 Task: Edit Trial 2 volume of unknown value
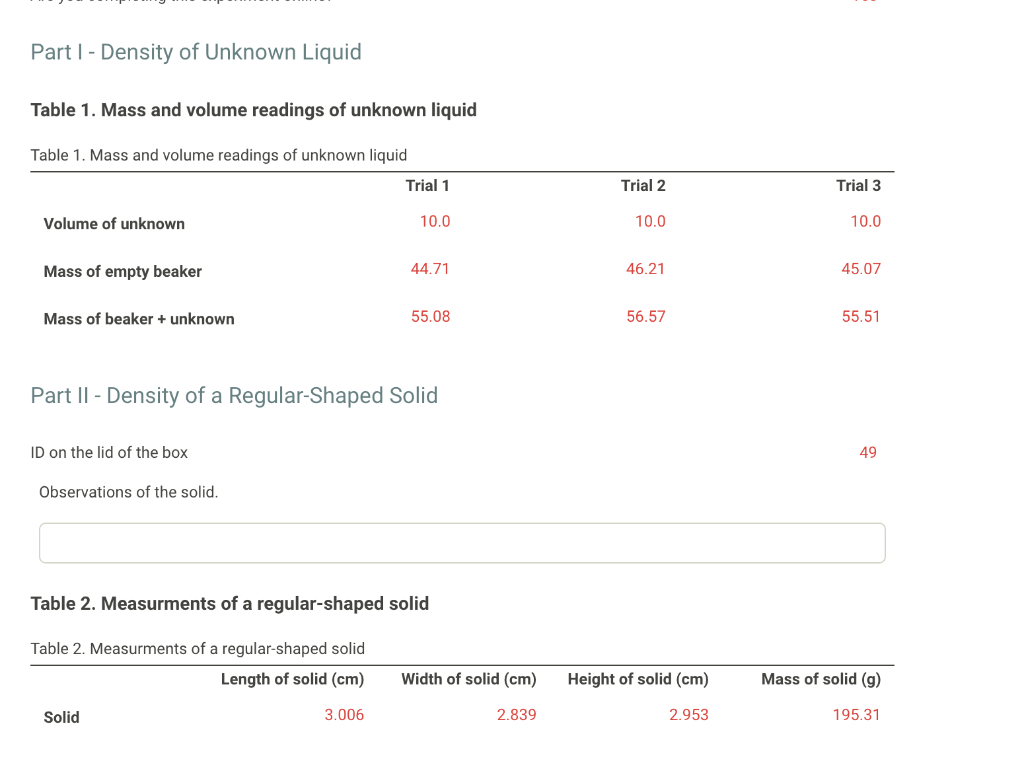[x=650, y=221]
